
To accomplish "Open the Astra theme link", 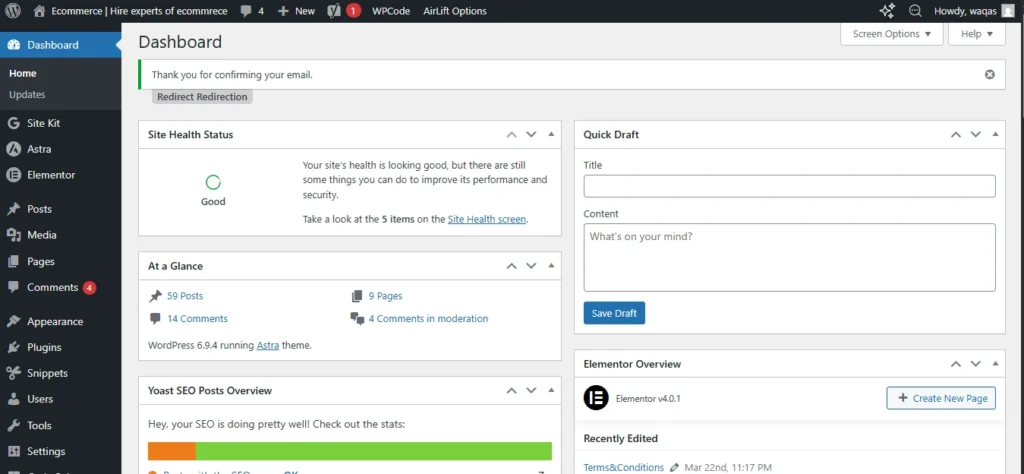I will pos(268,345).
